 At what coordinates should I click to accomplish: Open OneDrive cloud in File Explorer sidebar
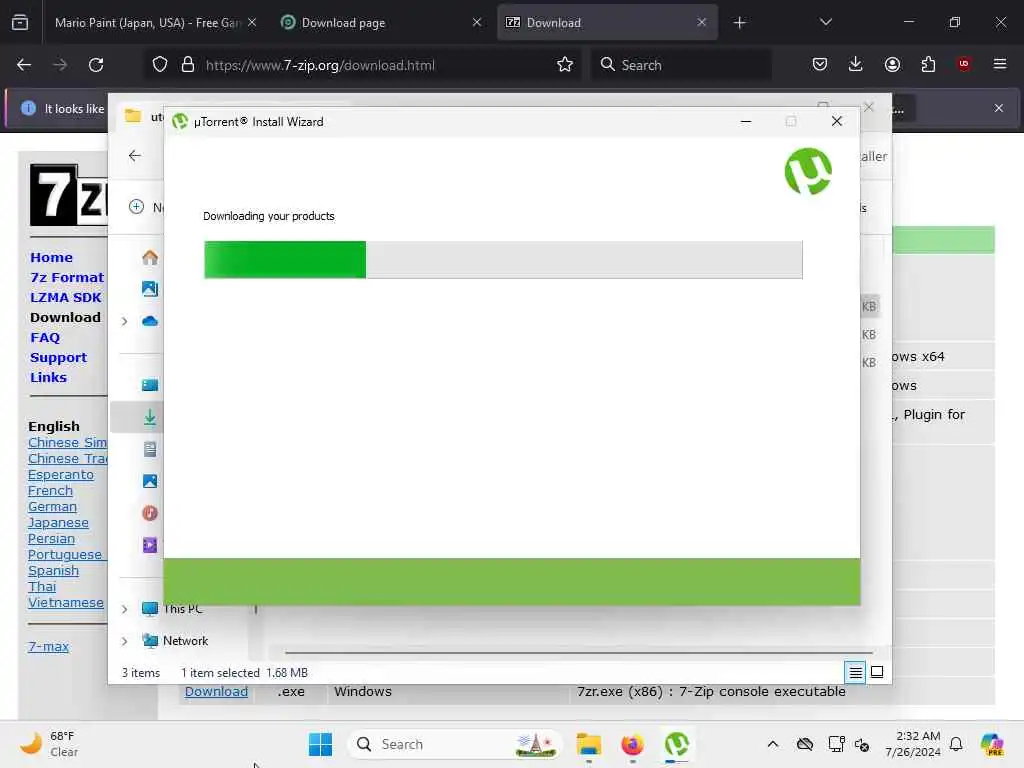click(150, 321)
